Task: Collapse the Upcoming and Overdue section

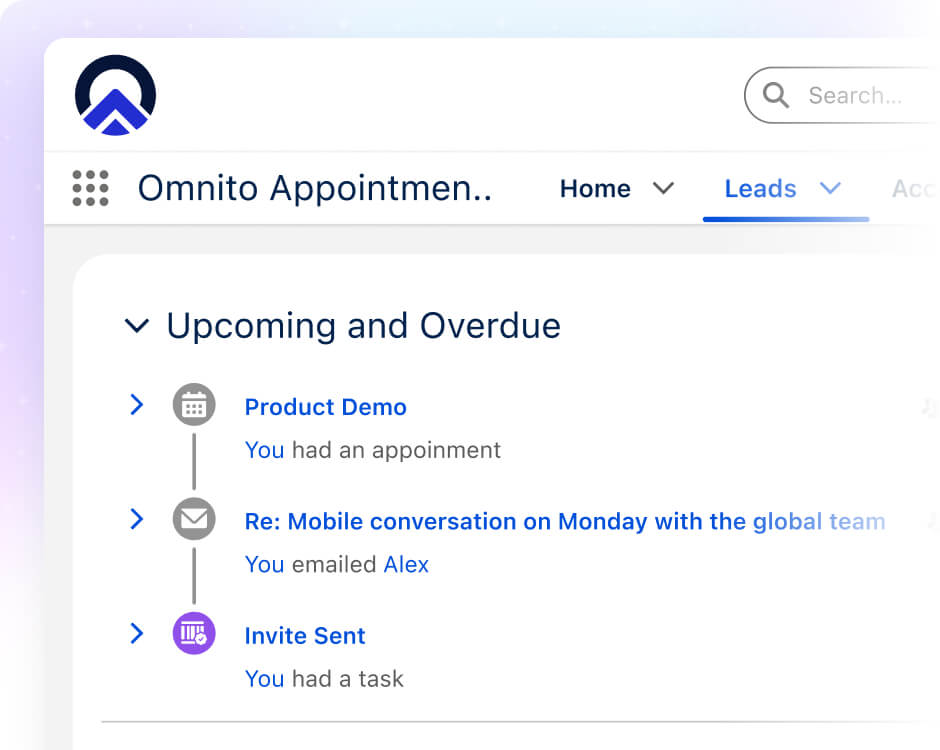Action: point(137,326)
